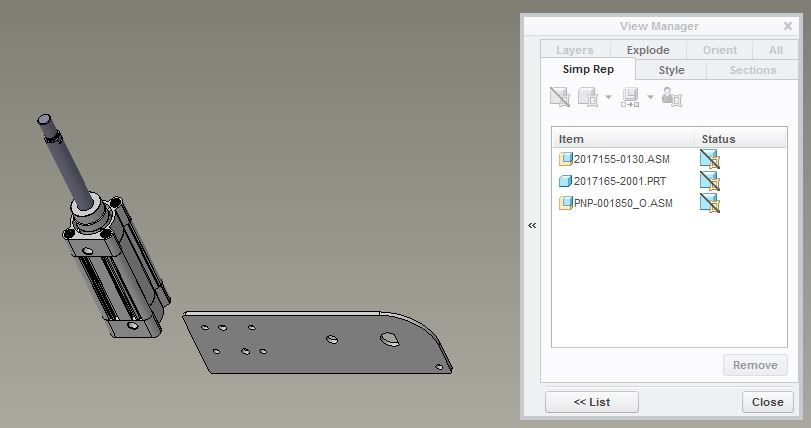Collapse the panel with the << arrow
Screen dimensions: 811x428
click(x=532, y=225)
